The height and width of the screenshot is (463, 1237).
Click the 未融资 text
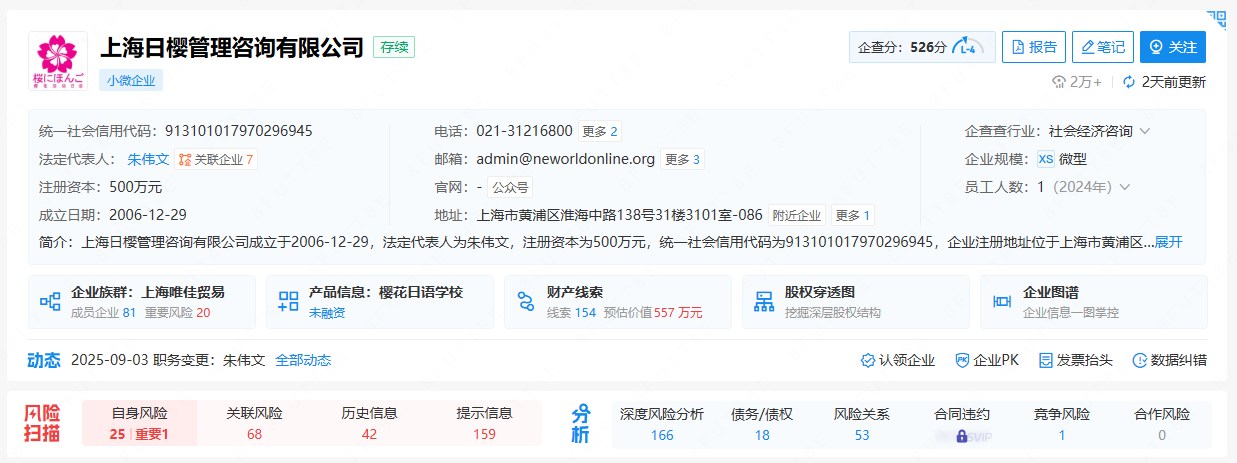tap(327, 313)
